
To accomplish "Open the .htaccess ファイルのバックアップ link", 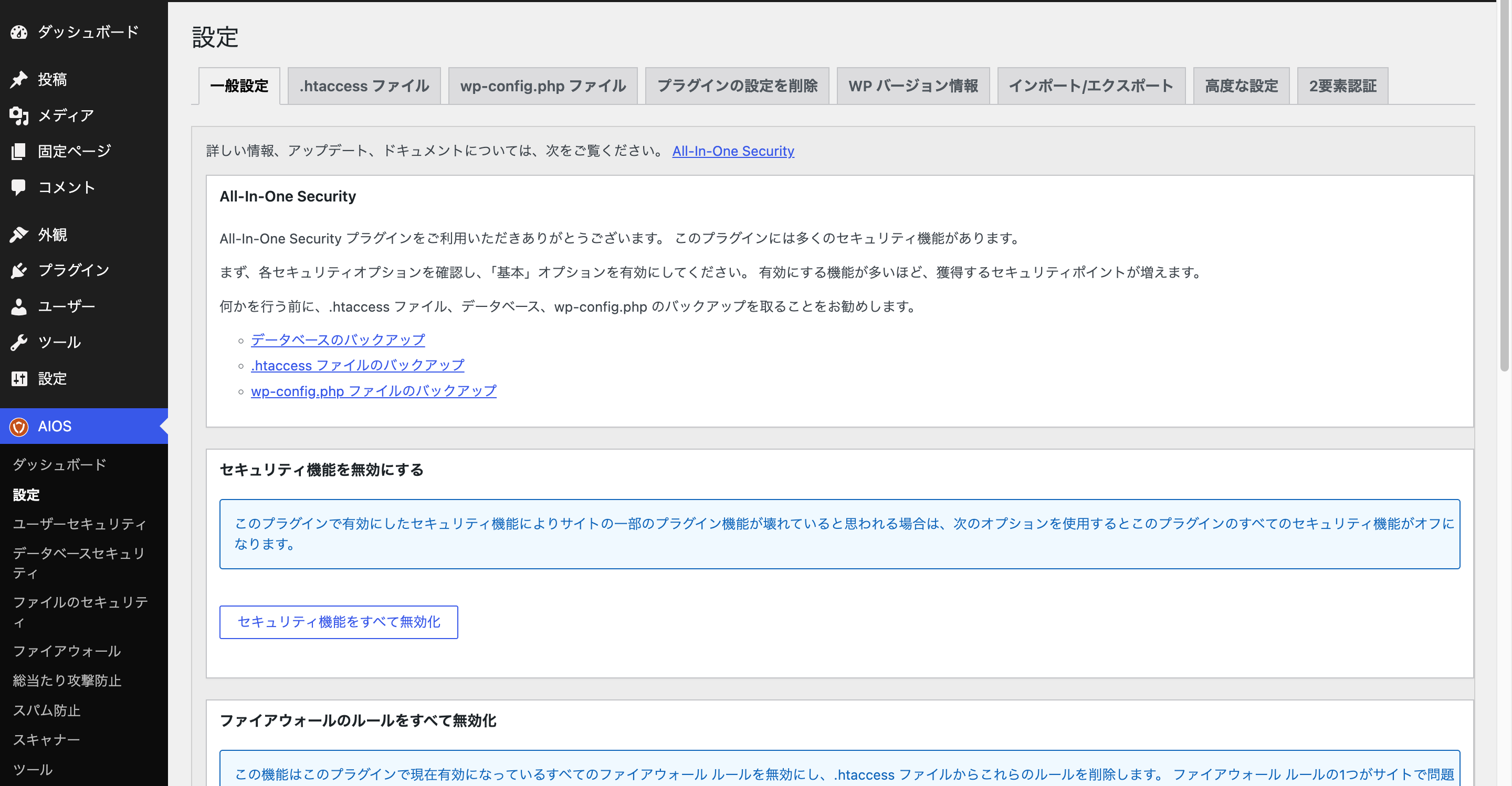I will click(358, 365).
